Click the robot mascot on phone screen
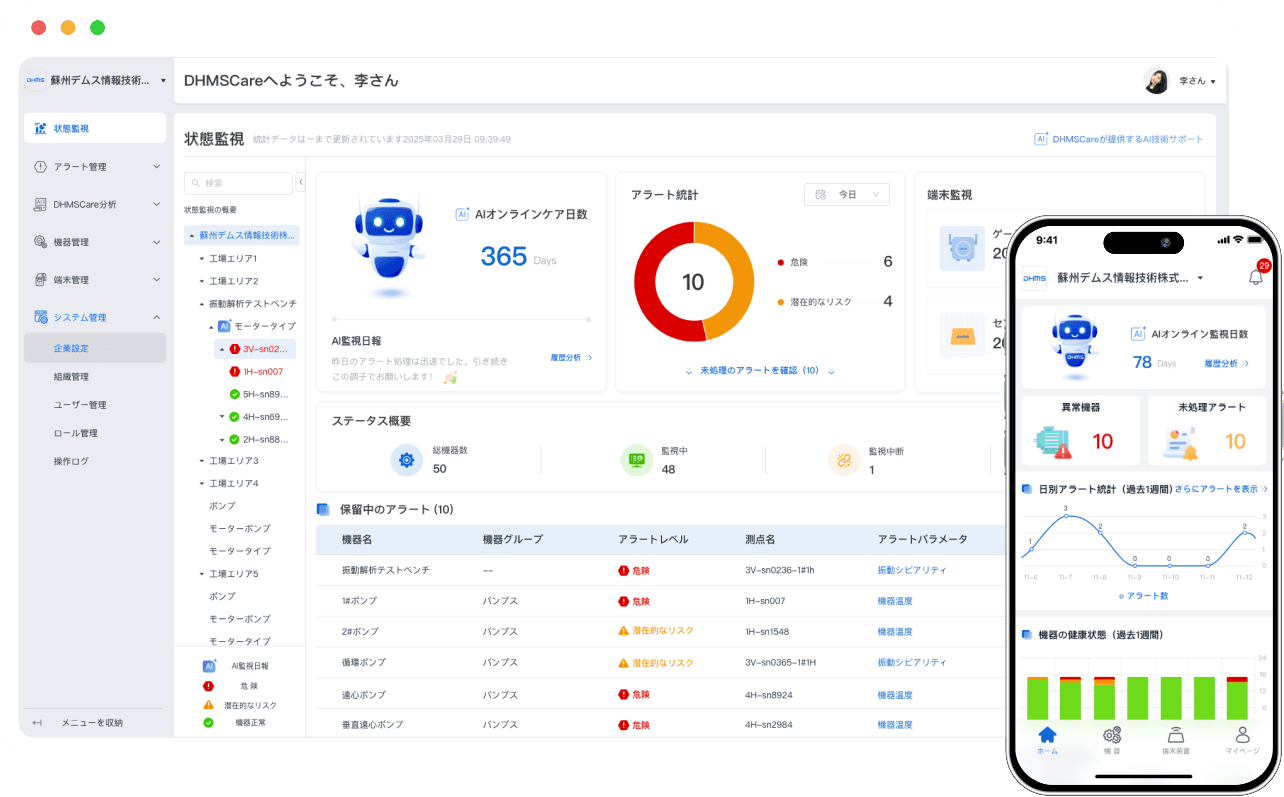This screenshot has height=797, width=1284. tap(1074, 346)
